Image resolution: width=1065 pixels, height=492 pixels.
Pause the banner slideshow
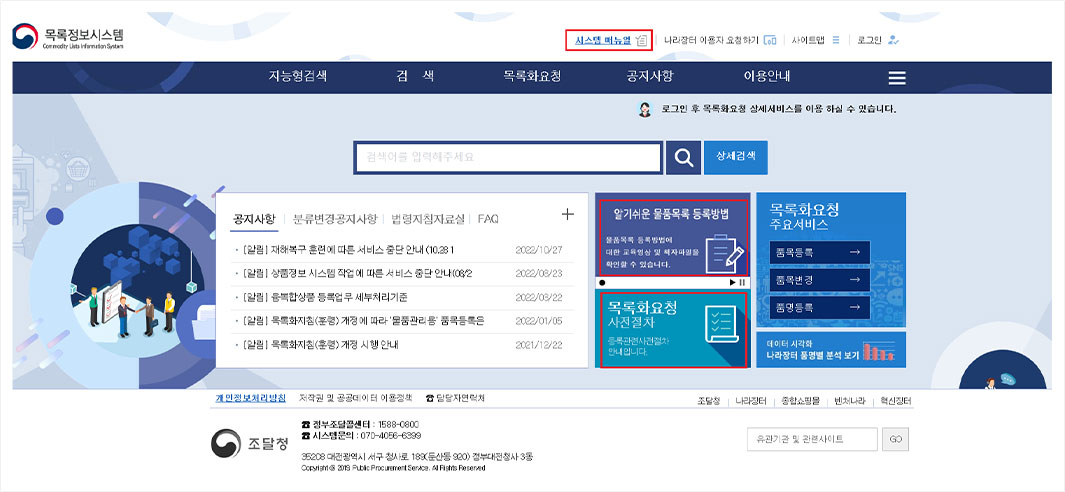point(743,283)
